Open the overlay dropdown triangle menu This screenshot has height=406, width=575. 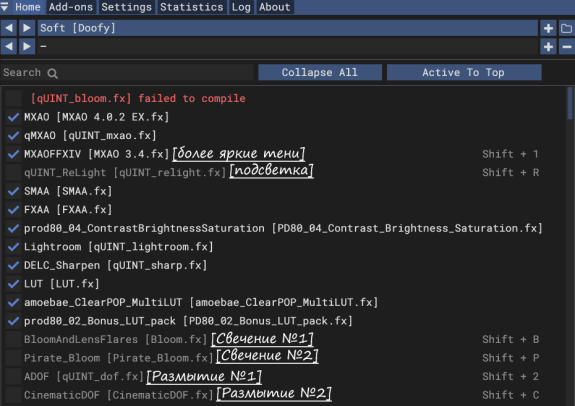pyautogui.click(x=5, y=7)
